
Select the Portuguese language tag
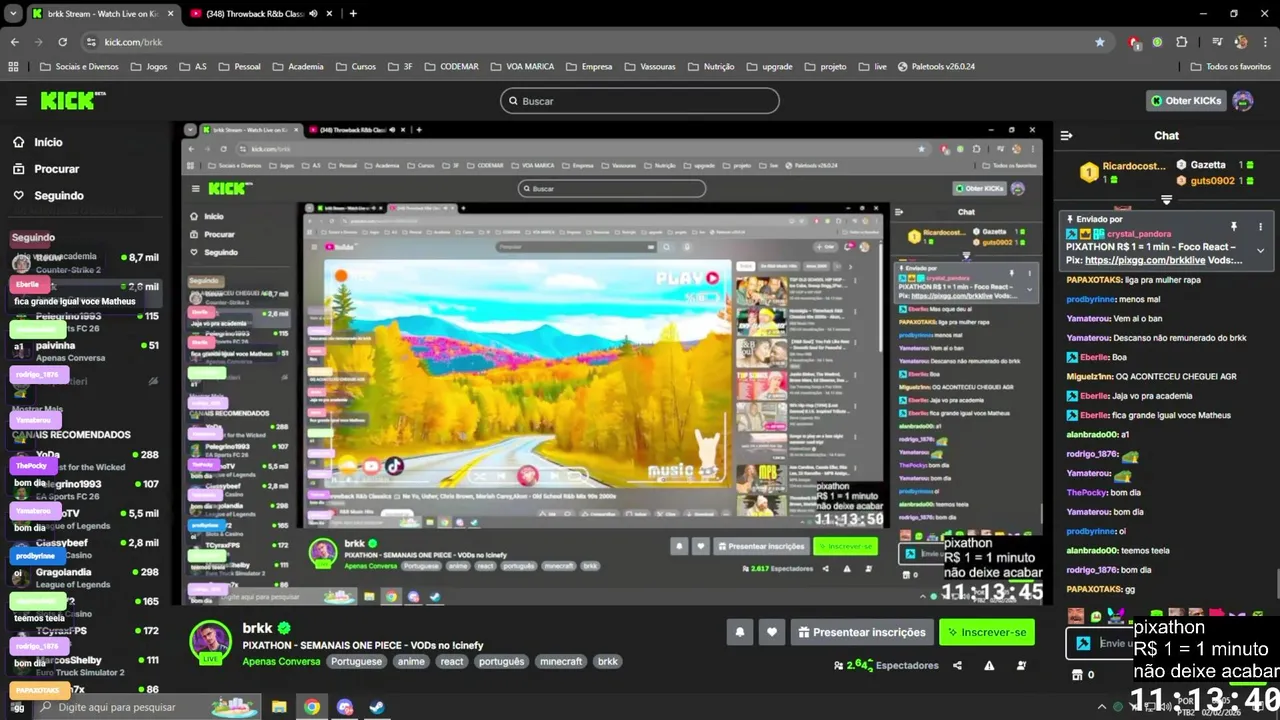pos(356,661)
